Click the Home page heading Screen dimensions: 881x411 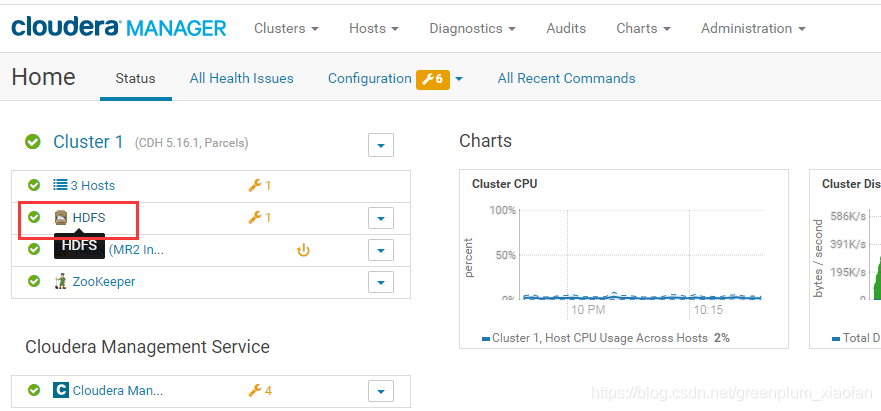(43, 77)
